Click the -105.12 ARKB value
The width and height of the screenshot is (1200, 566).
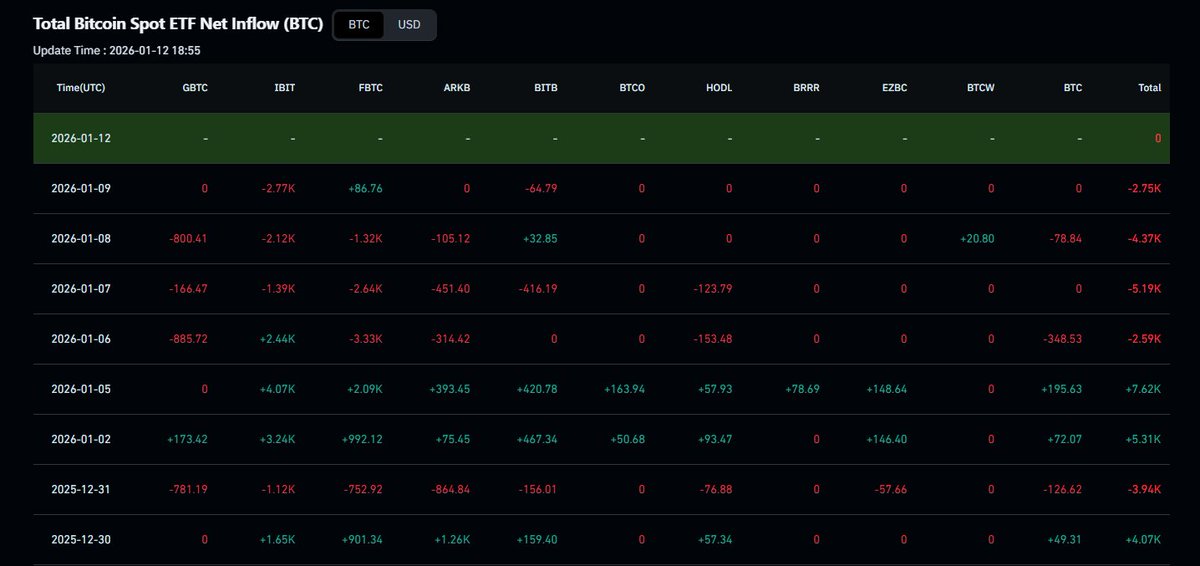point(451,239)
